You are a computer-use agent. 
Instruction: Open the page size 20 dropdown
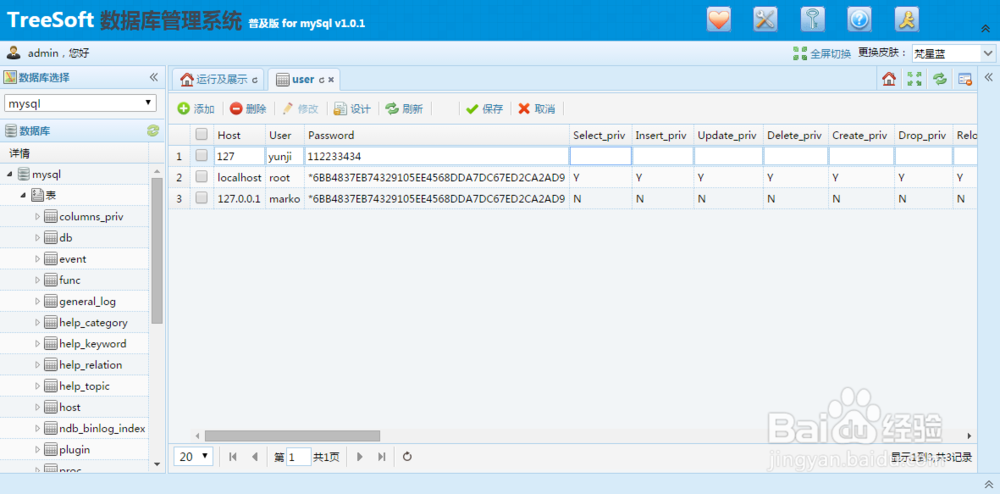(193, 456)
